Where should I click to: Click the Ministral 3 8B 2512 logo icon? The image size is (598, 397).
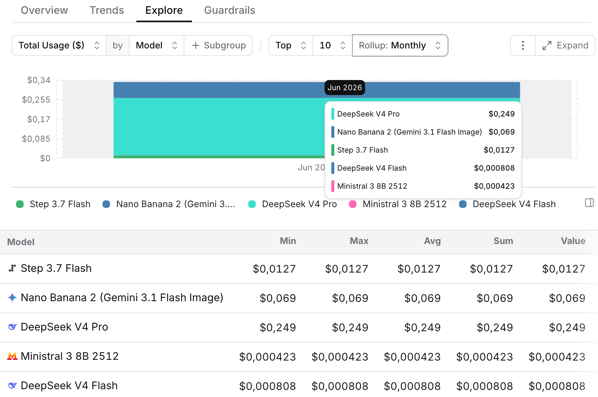pos(12,356)
